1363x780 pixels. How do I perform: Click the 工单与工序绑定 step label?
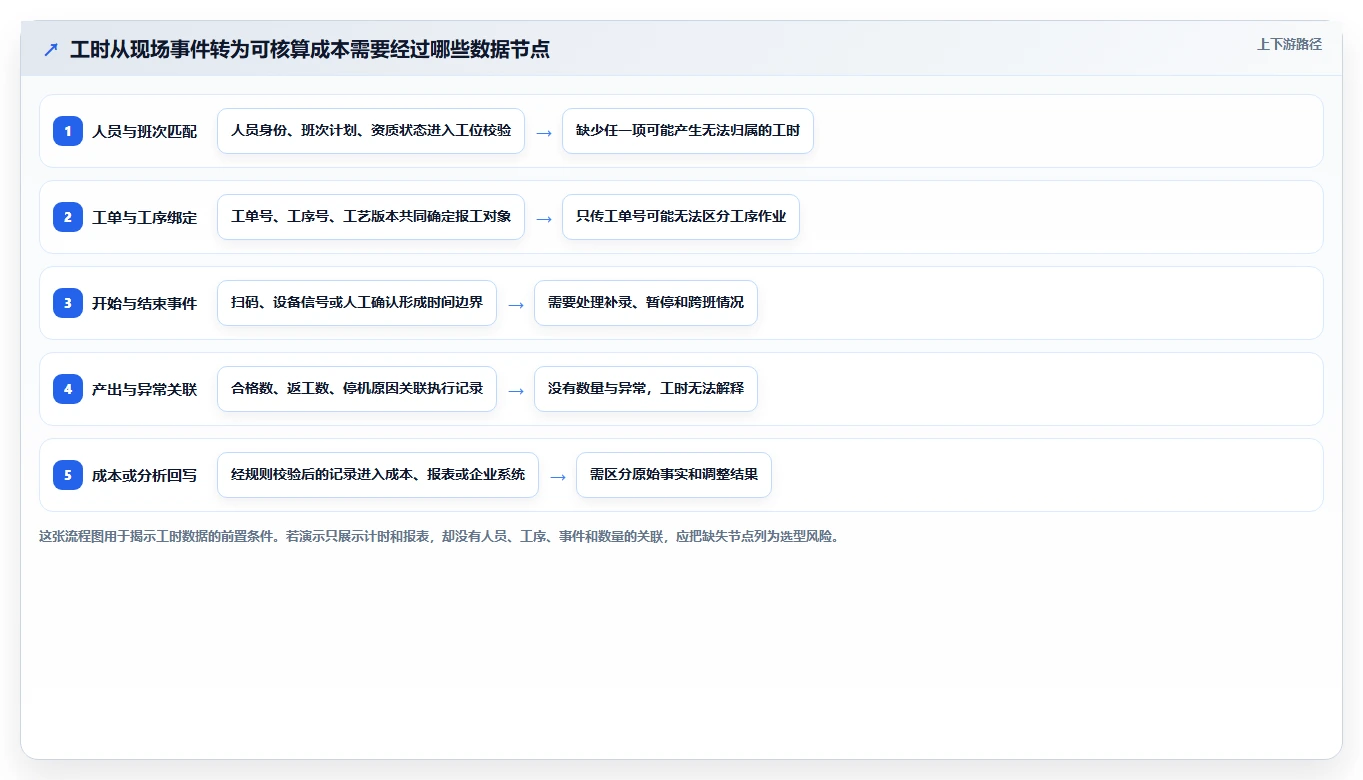click(x=145, y=217)
